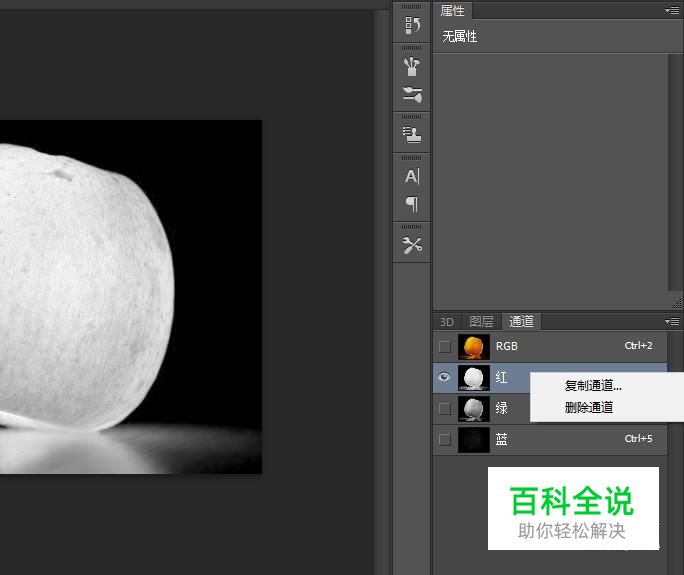Select the 蓝 channel row name
The width and height of the screenshot is (684, 575).
[x=501, y=439]
